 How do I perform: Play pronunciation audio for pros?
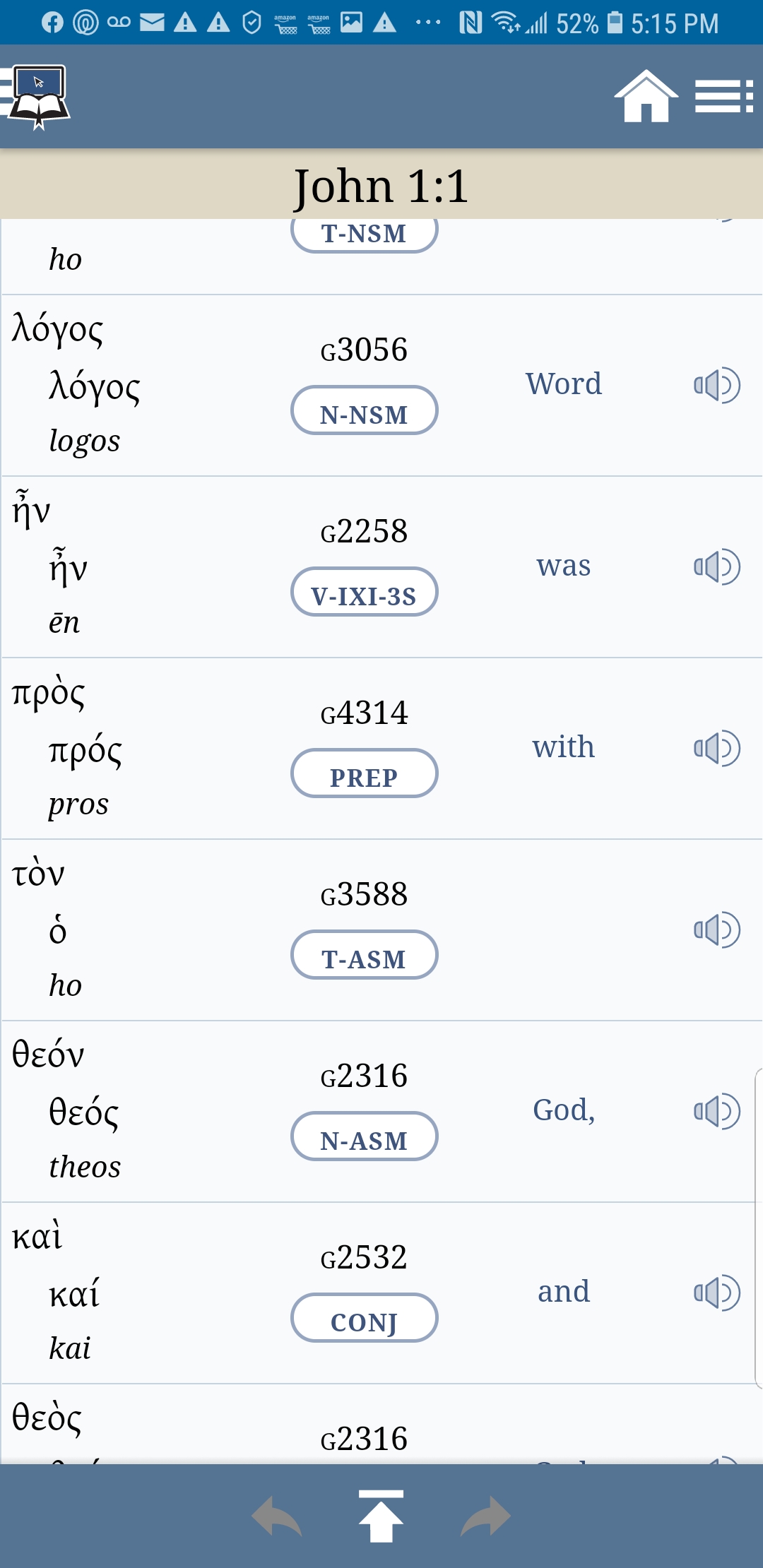click(x=716, y=749)
